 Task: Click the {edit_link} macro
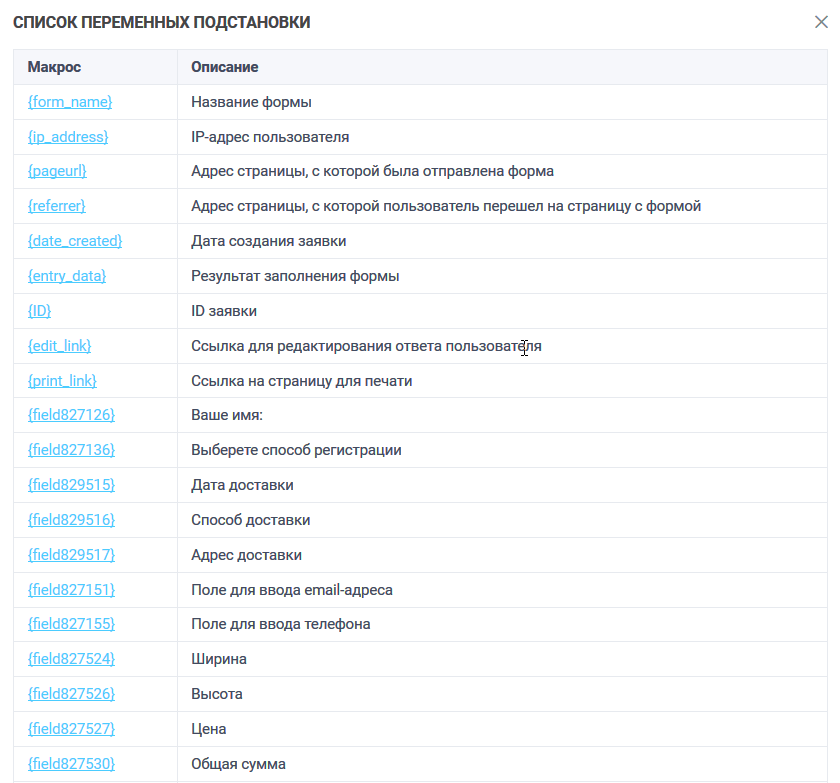(x=60, y=346)
